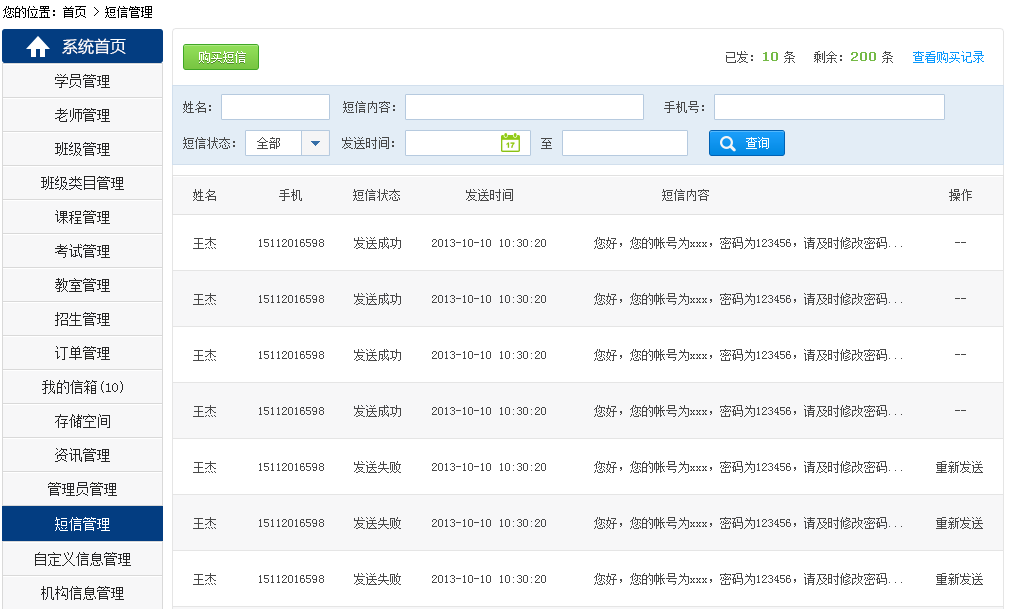The width and height of the screenshot is (1009, 609).
Task: Click the end date field after 至
Action: [x=624, y=143]
